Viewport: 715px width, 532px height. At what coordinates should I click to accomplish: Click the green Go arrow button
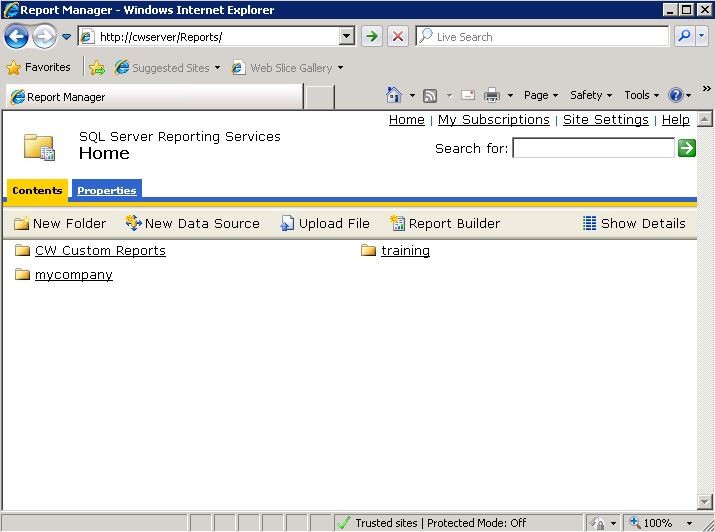coord(372,36)
